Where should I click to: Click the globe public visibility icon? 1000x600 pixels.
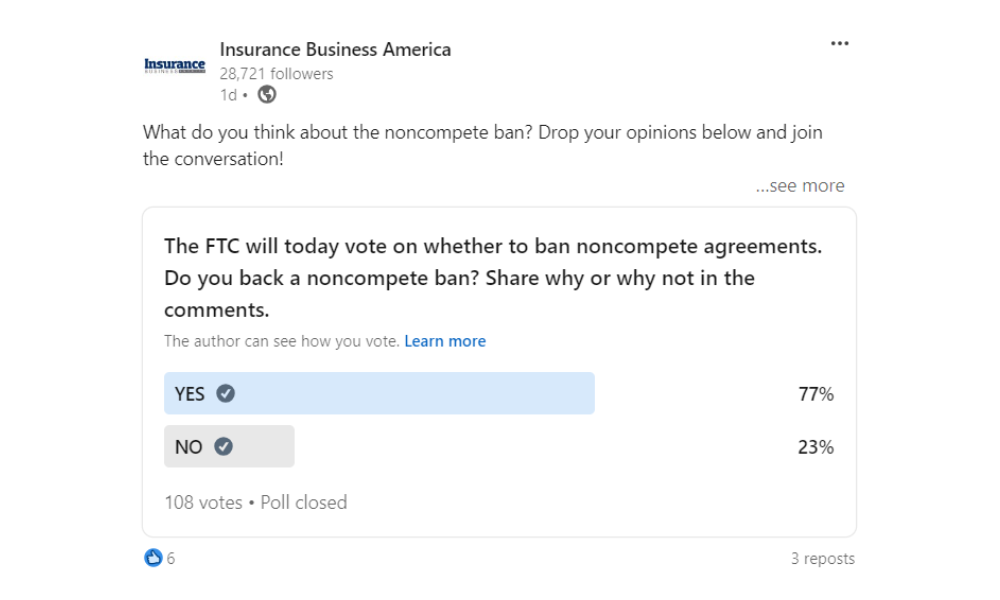click(x=266, y=95)
